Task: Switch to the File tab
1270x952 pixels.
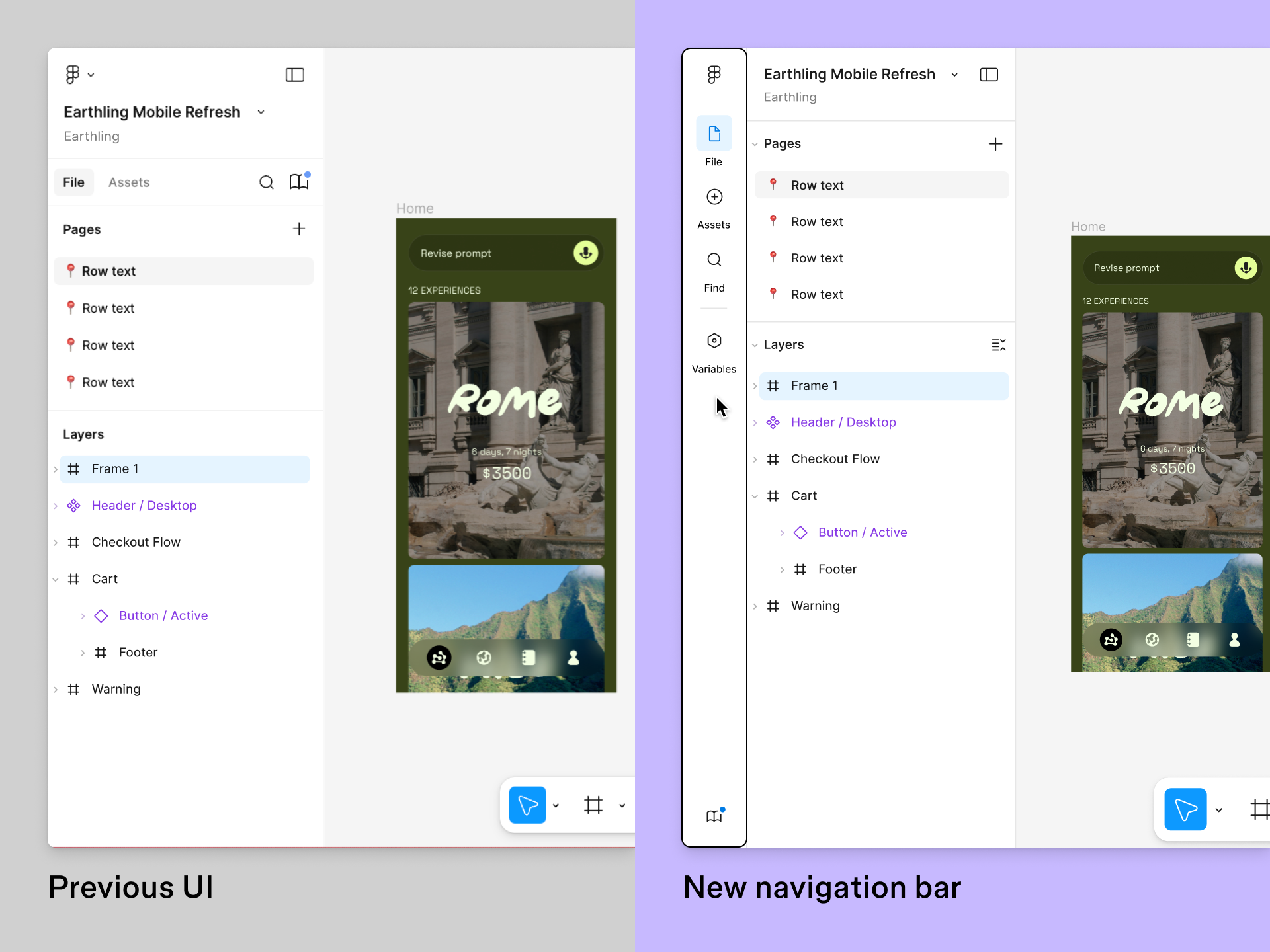Action: coord(73,182)
